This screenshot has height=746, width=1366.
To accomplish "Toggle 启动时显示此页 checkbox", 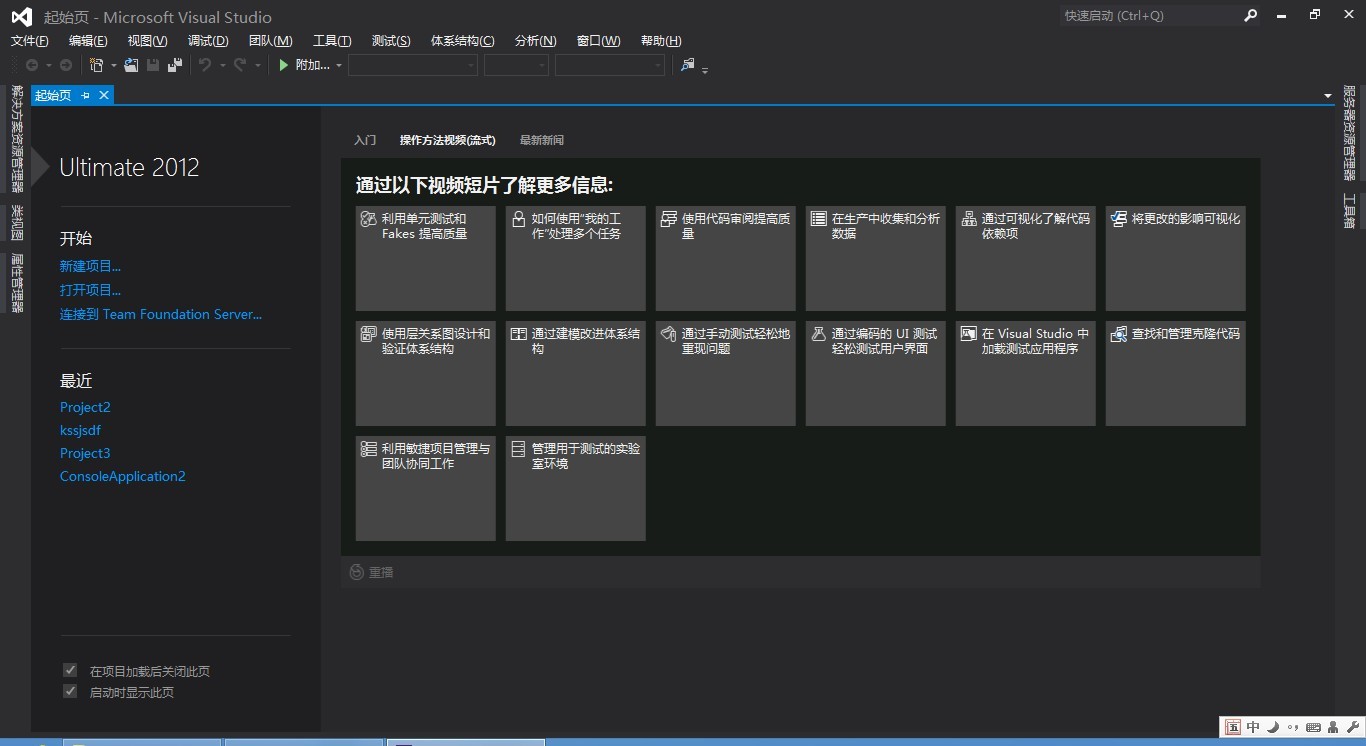I will [x=70, y=692].
